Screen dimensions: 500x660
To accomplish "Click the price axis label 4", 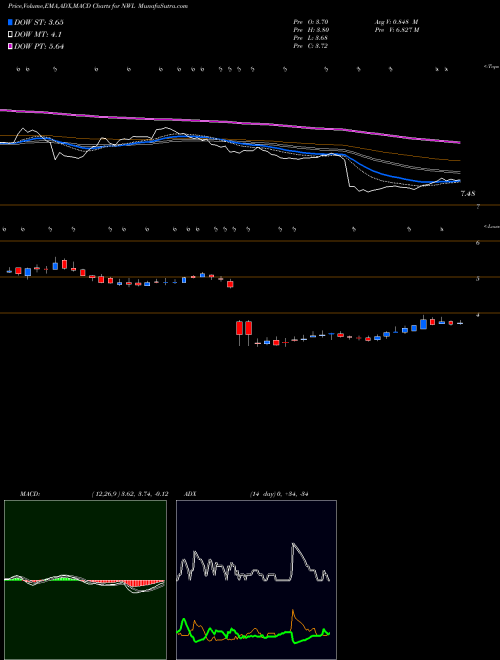I will (478, 315).
